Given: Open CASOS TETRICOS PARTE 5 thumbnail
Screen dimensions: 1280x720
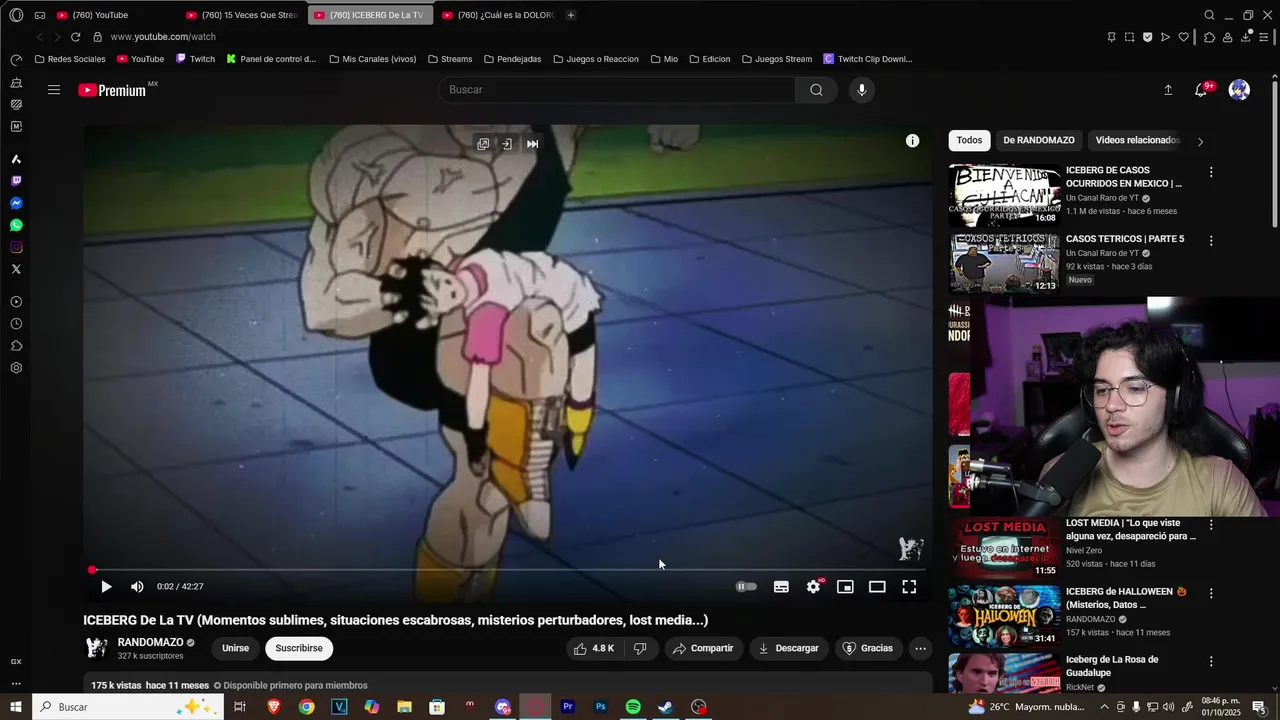Looking at the screenshot, I should [x=1004, y=263].
